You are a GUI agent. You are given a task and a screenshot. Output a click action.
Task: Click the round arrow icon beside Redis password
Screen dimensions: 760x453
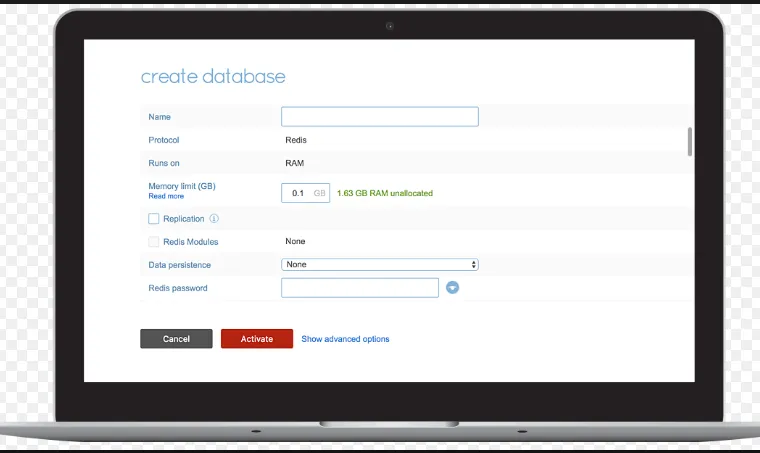(452, 288)
